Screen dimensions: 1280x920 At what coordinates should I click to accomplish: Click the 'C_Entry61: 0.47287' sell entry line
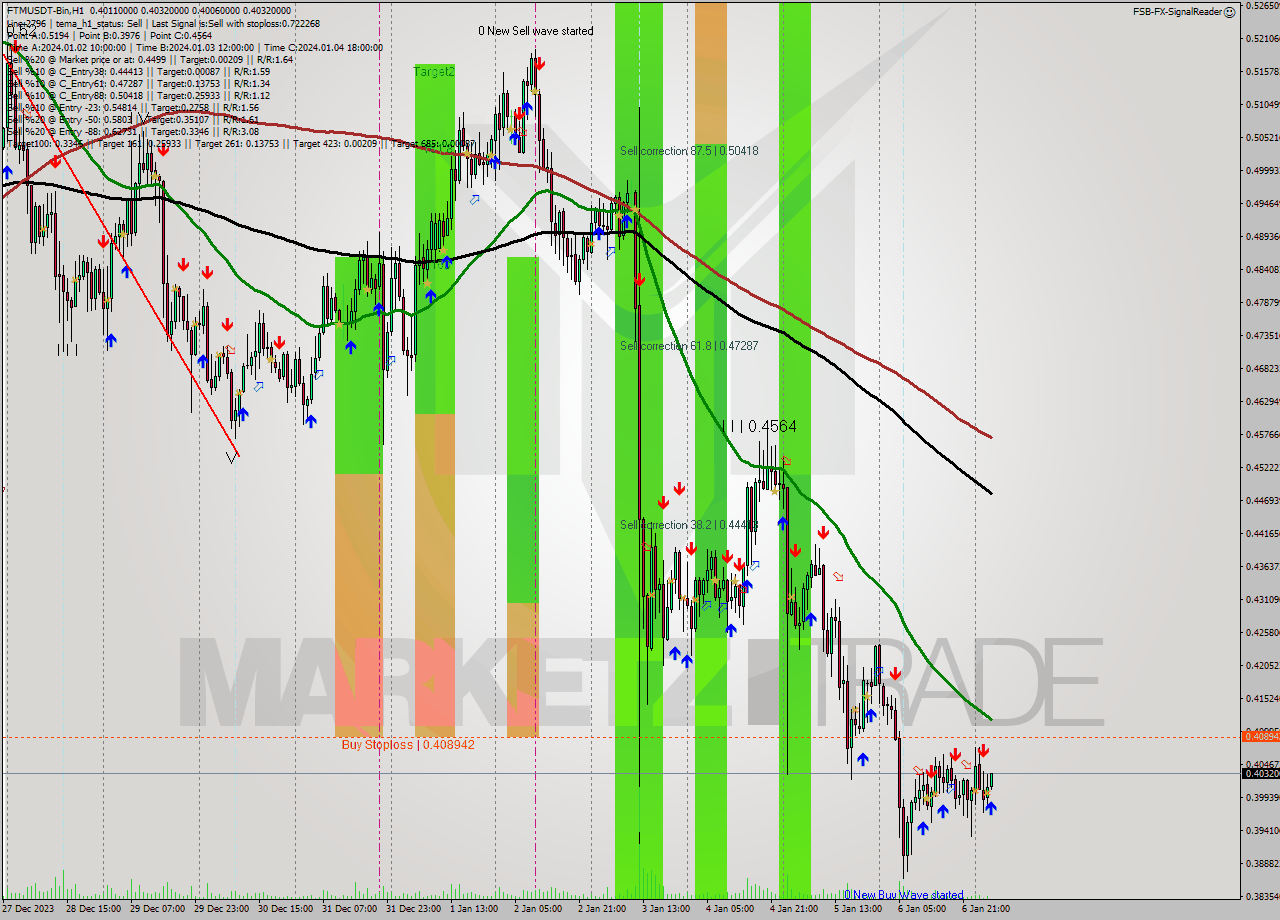click(x=138, y=83)
